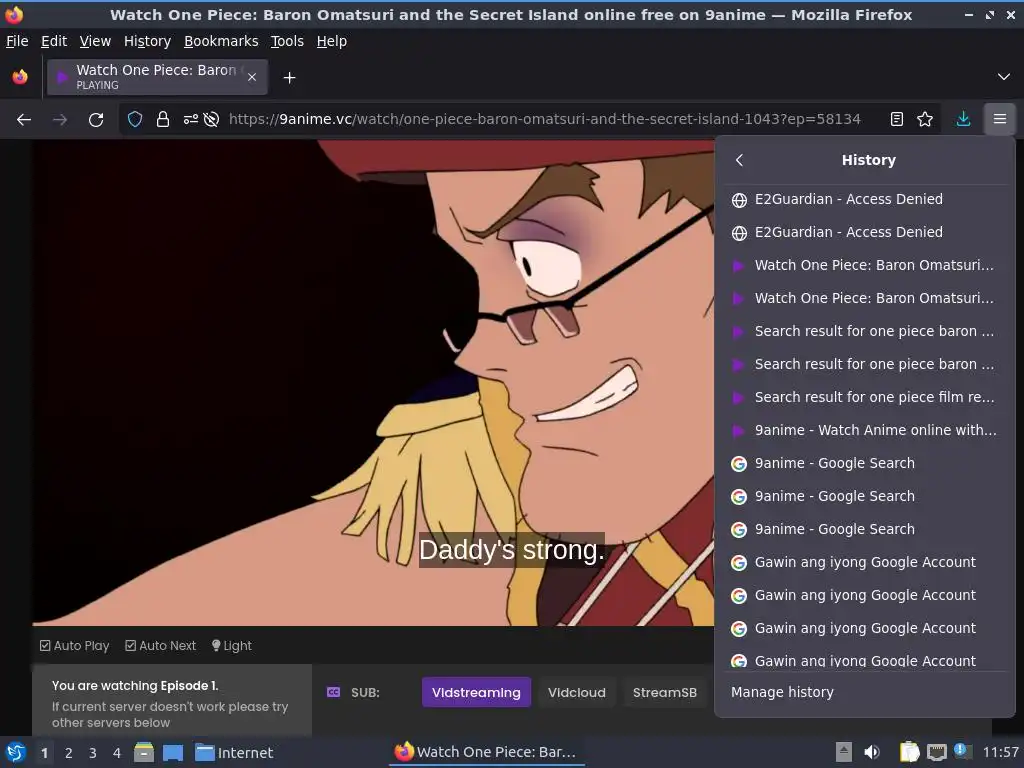This screenshot has height=768, width=1024.
Task: Open Firefox View pinned icon
Action: [x=20, y=77]
